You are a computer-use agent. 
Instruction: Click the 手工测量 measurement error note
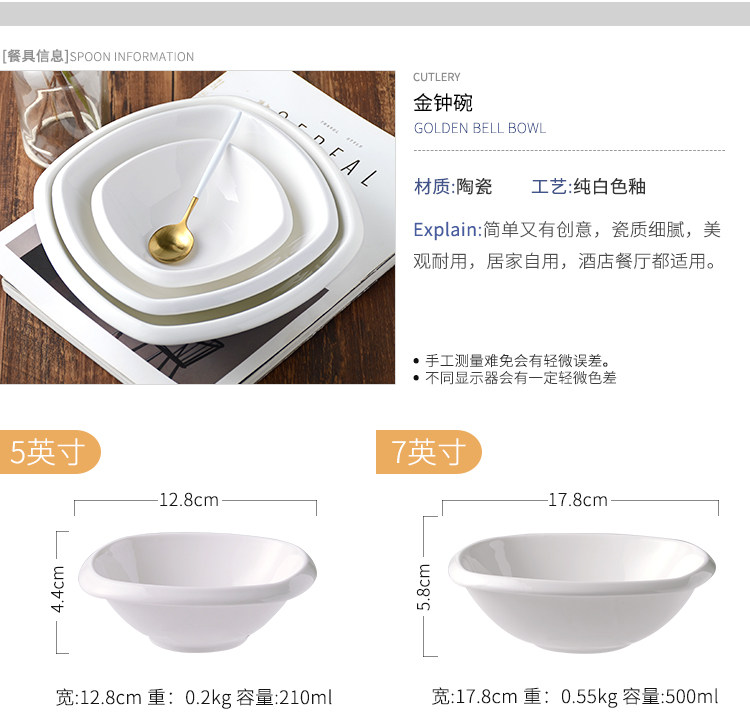coord(514,361)
